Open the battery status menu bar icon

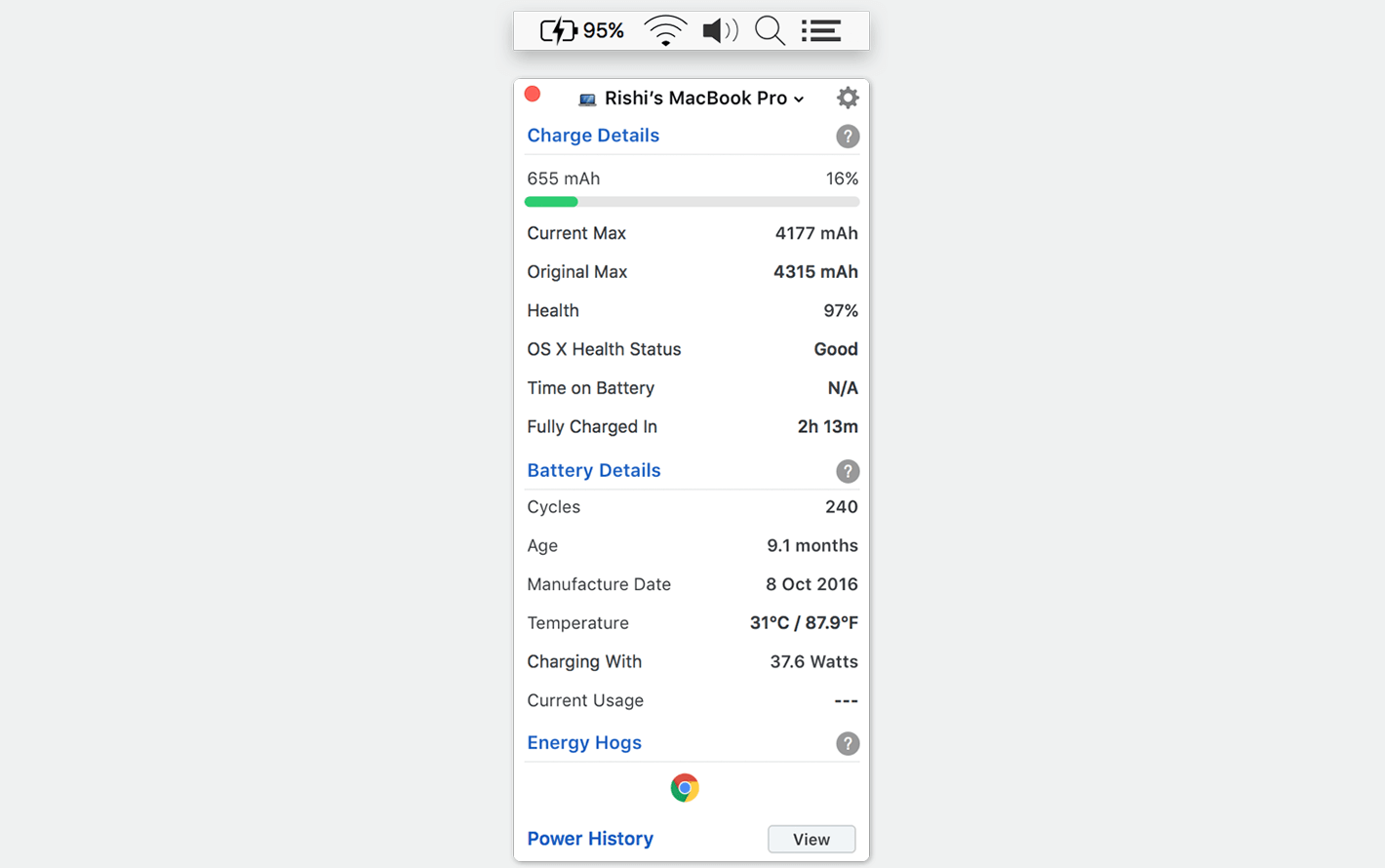[x=559, y=31]
